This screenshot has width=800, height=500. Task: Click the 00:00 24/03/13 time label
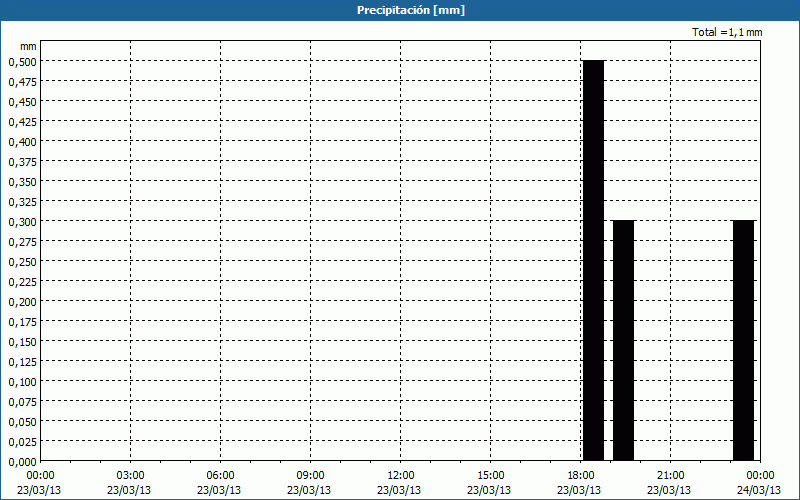759,483
